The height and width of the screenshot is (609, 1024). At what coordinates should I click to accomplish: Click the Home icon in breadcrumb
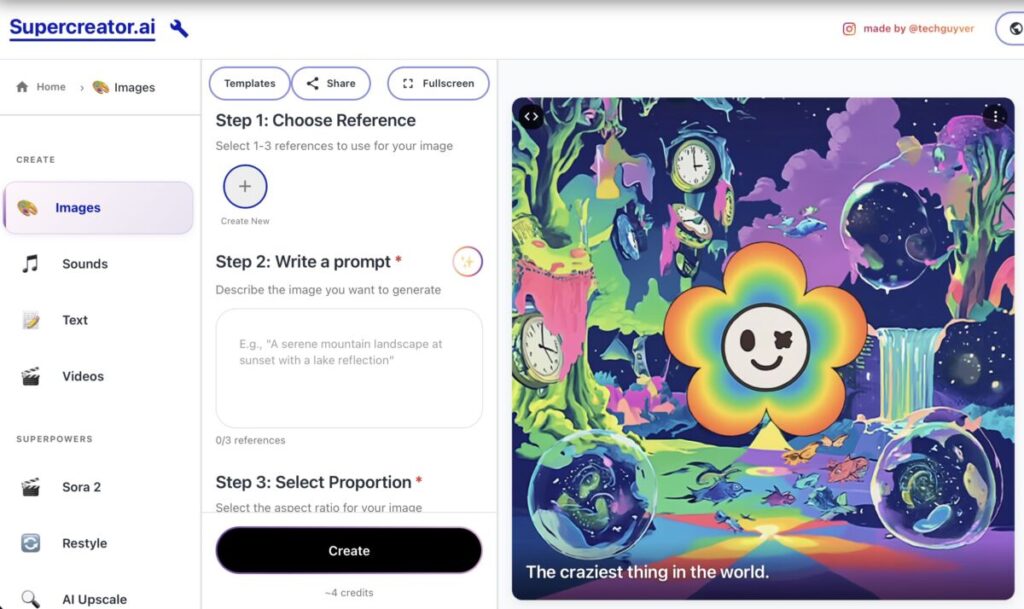pos(22,87)
